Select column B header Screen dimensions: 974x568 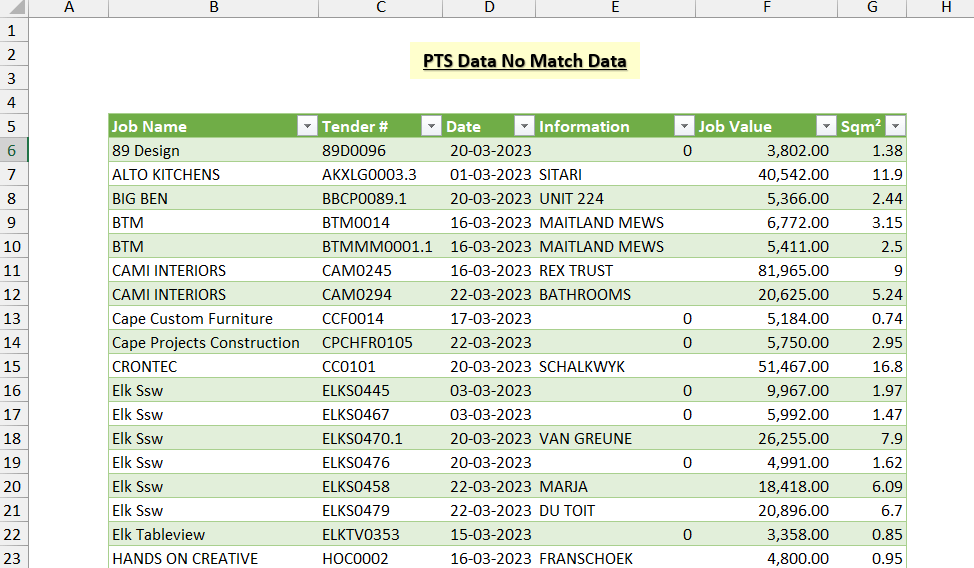[x=214, y=7]
